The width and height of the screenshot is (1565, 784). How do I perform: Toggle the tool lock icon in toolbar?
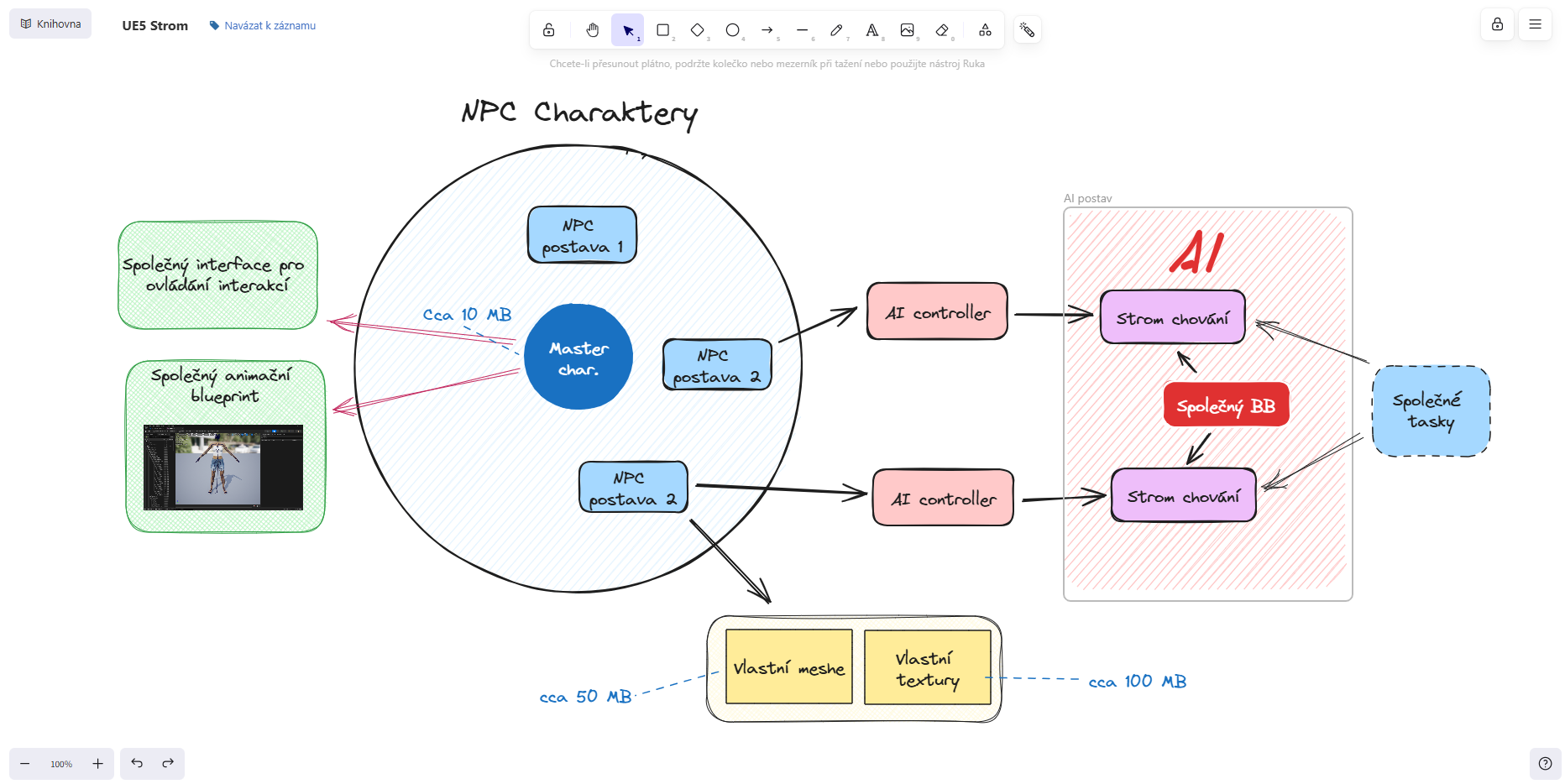click(x=548, y=30)
